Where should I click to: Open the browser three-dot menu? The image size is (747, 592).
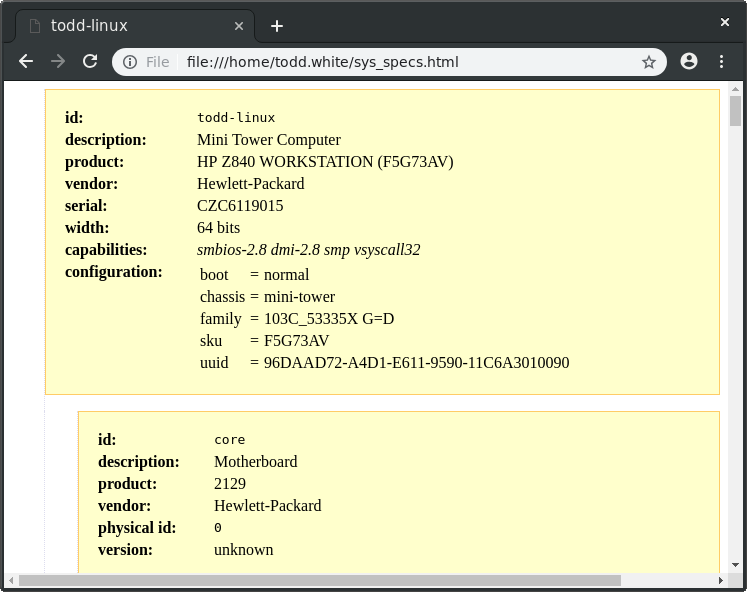click(x=721, y=61)
